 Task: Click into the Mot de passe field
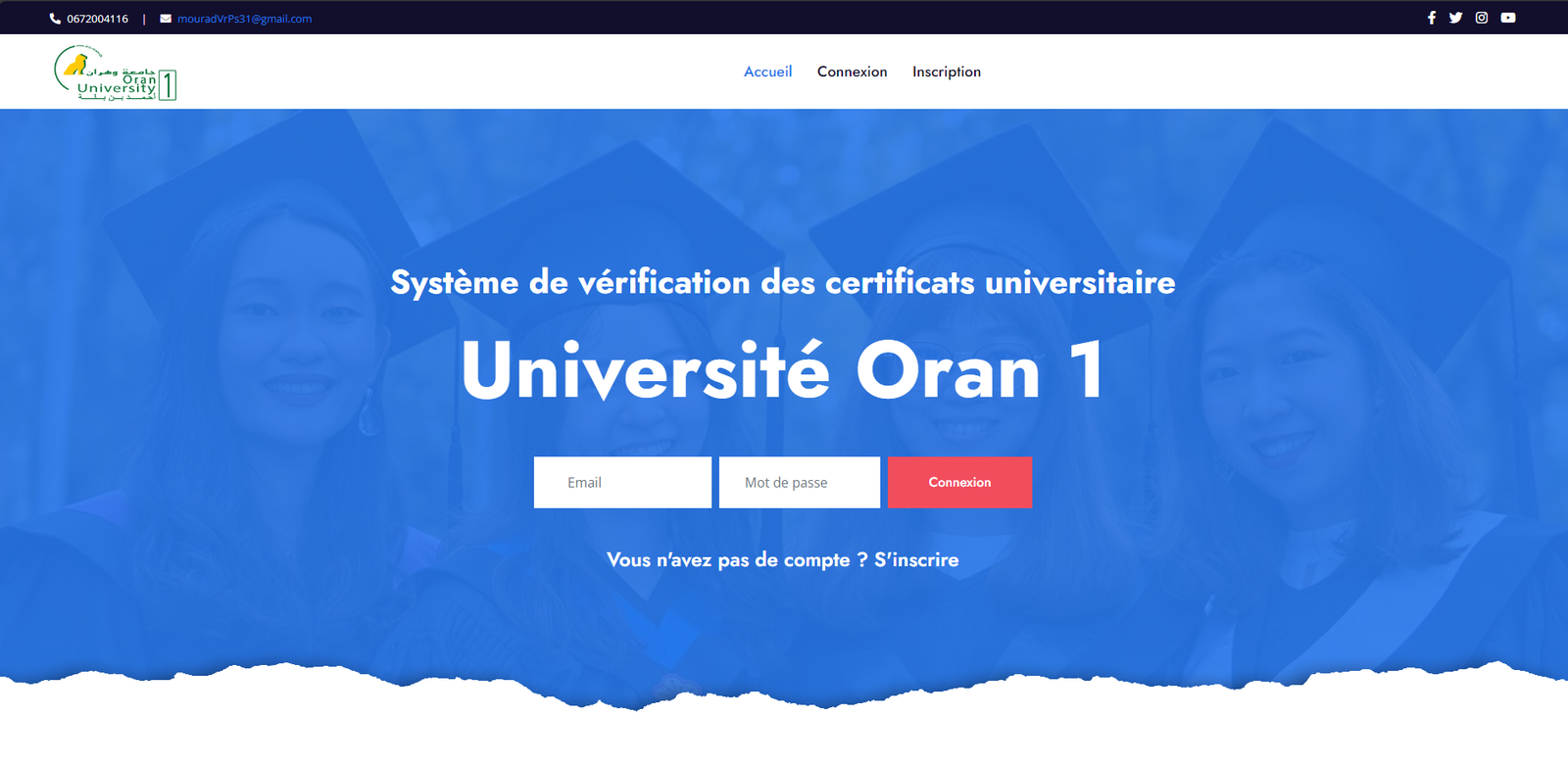tap(799, 482)
